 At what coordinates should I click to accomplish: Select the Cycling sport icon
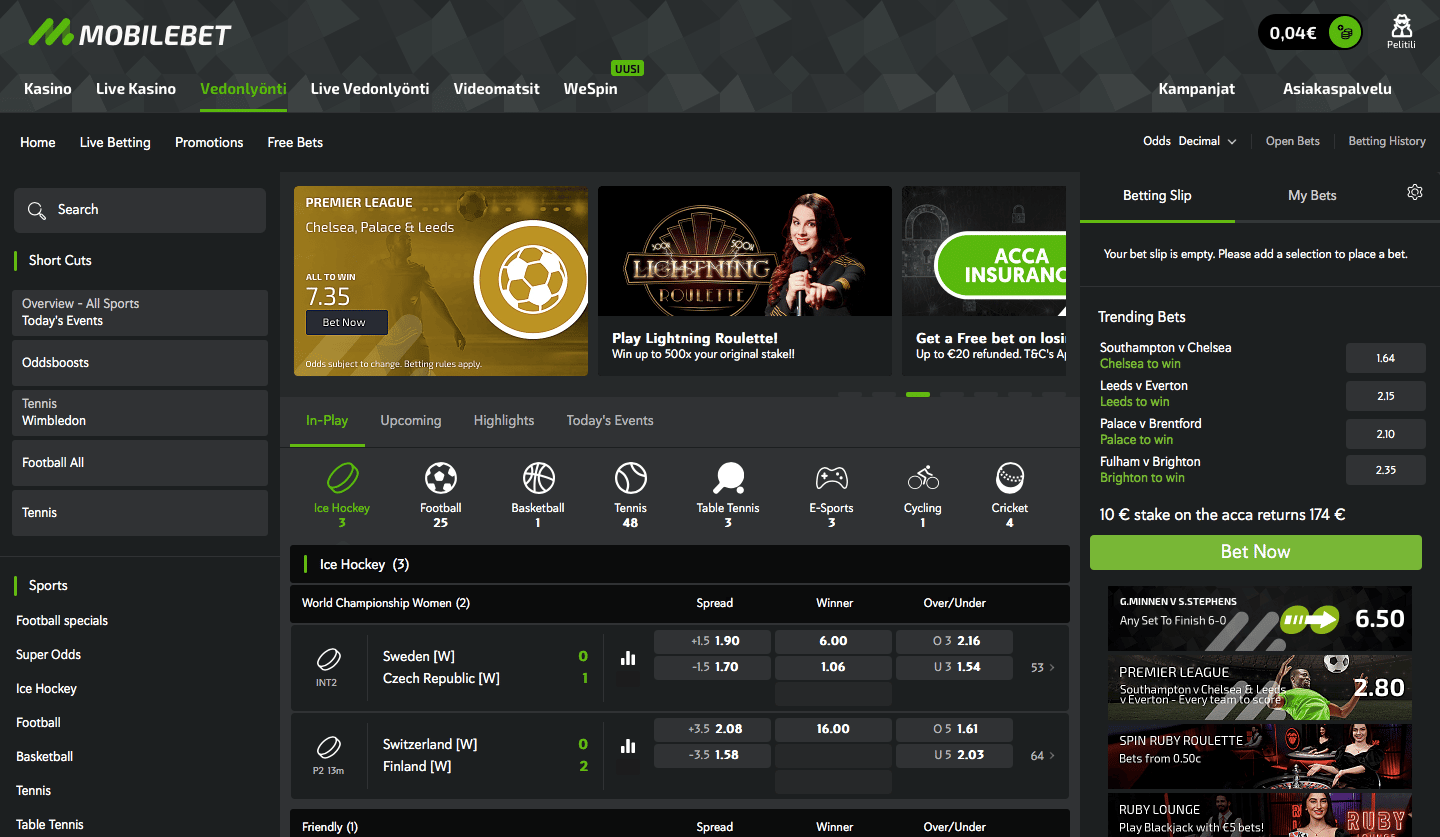[x=923, y=478]
